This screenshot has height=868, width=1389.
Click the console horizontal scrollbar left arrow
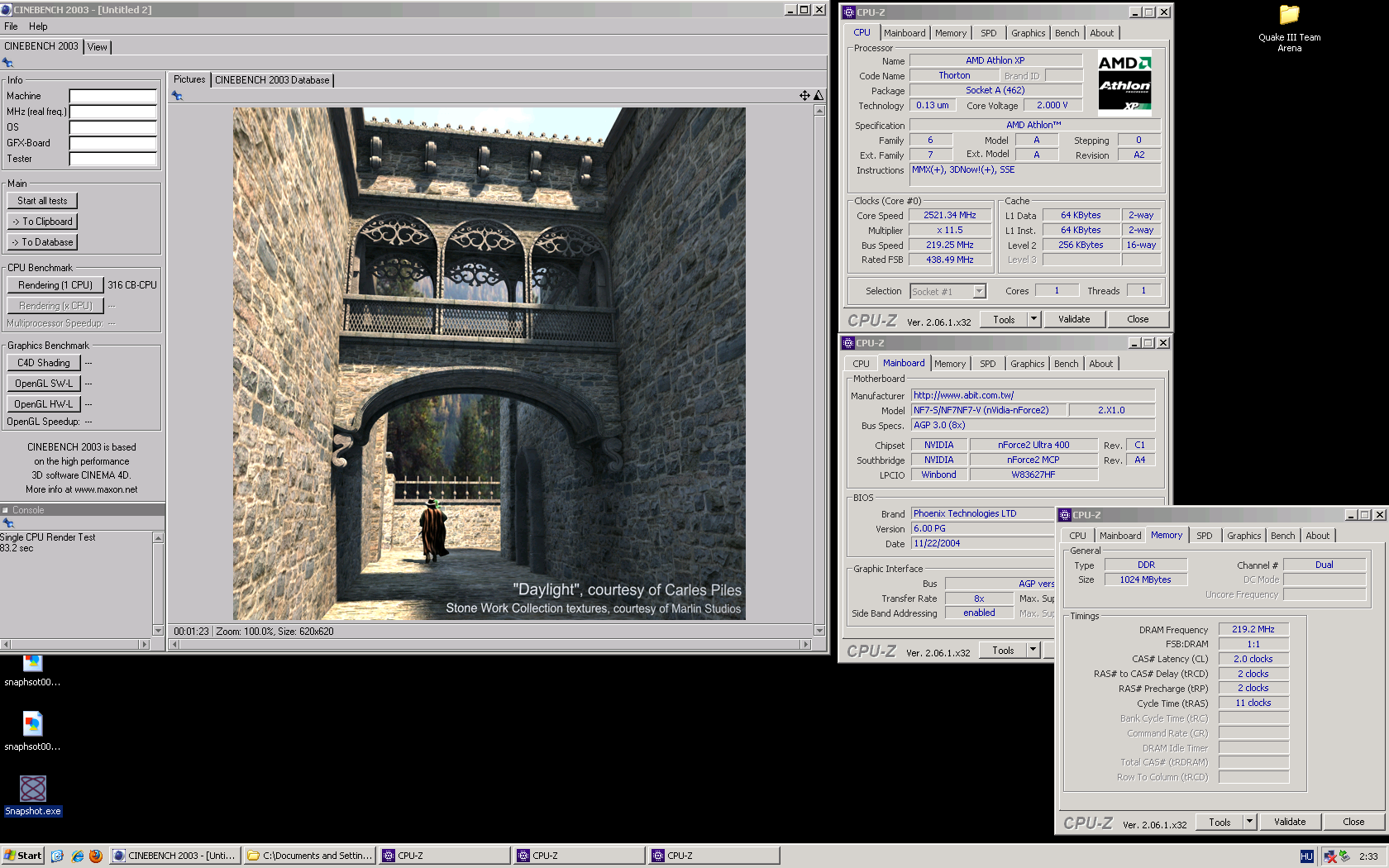pos(5,644)
